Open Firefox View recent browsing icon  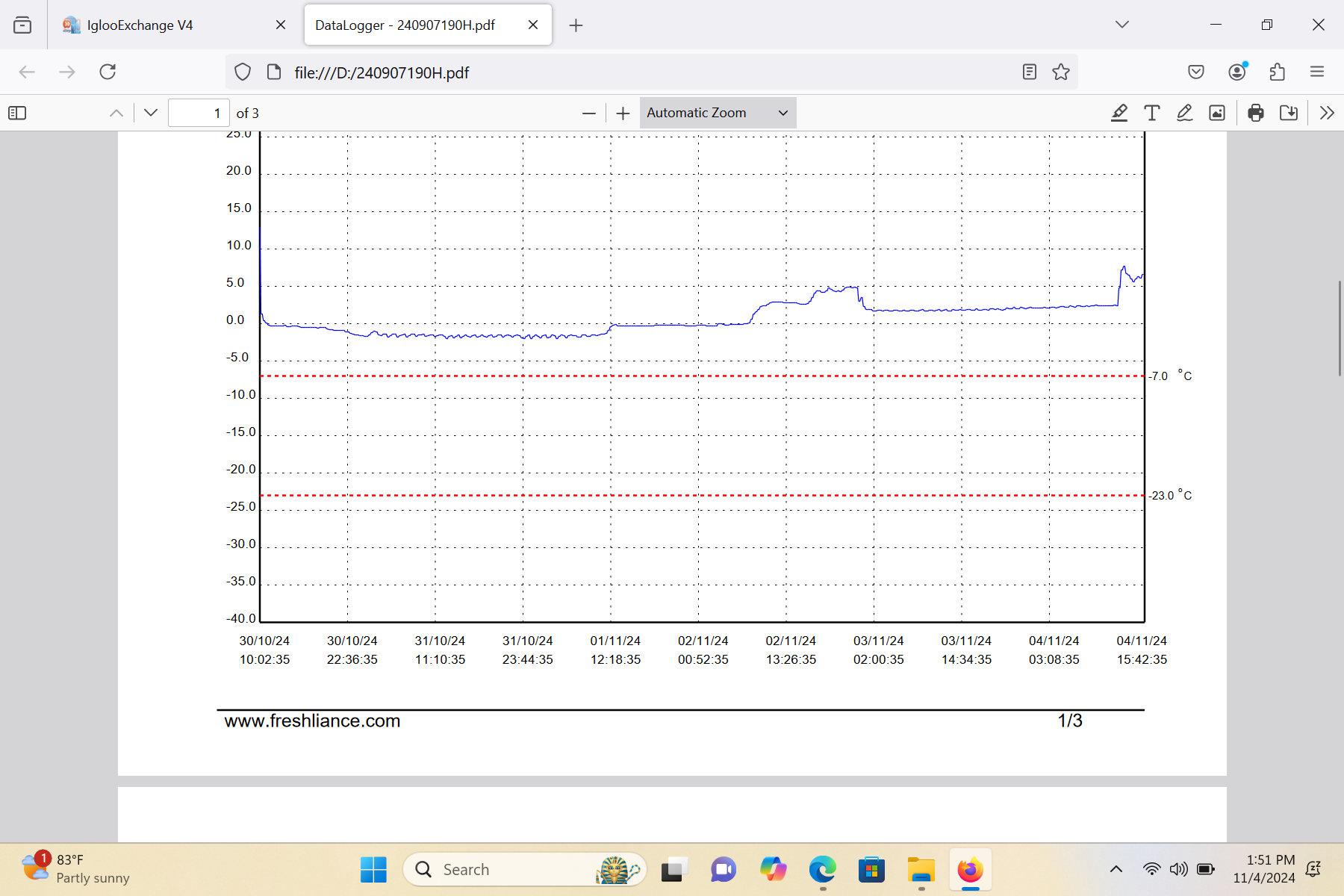(x=22, y=25)
